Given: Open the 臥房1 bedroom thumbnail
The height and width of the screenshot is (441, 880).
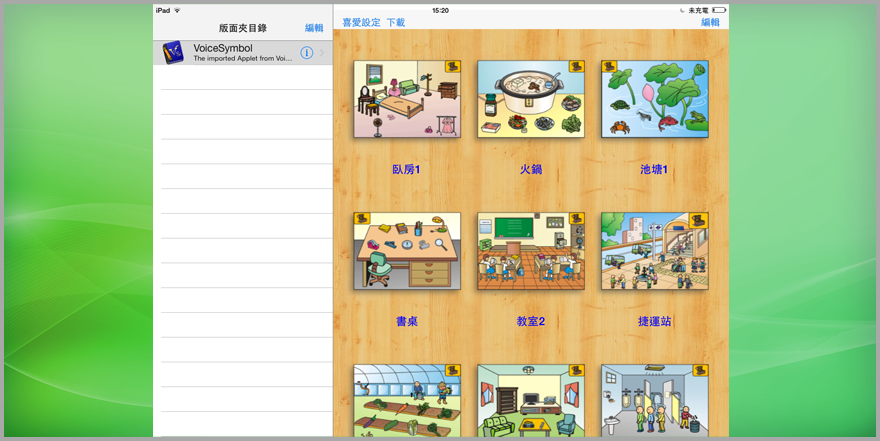Looking at the screenshot, I should pyautogui.click(x=407, y=99).
